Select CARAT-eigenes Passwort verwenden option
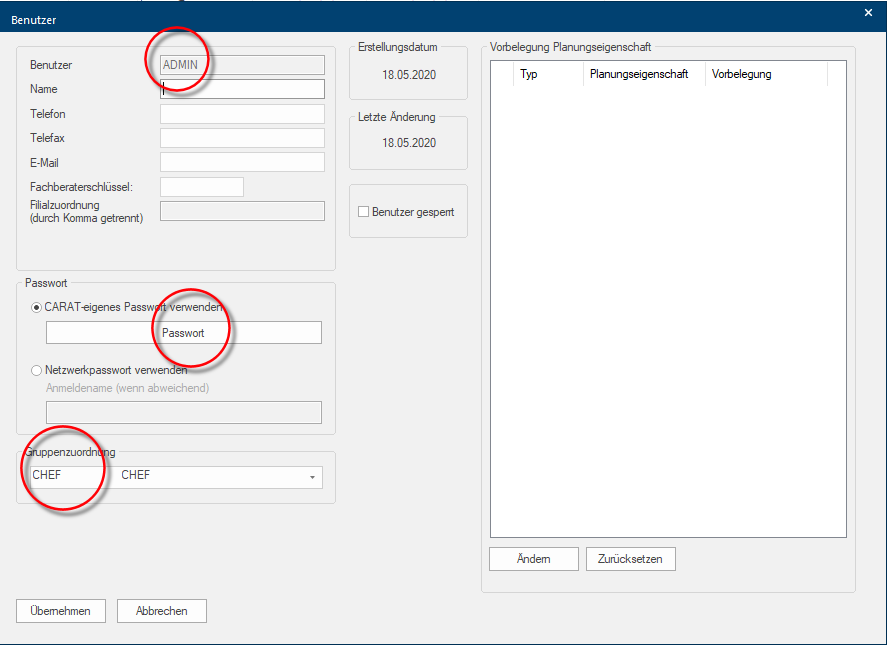The height and width of the screenshot is (646, 887). (37, 307)
